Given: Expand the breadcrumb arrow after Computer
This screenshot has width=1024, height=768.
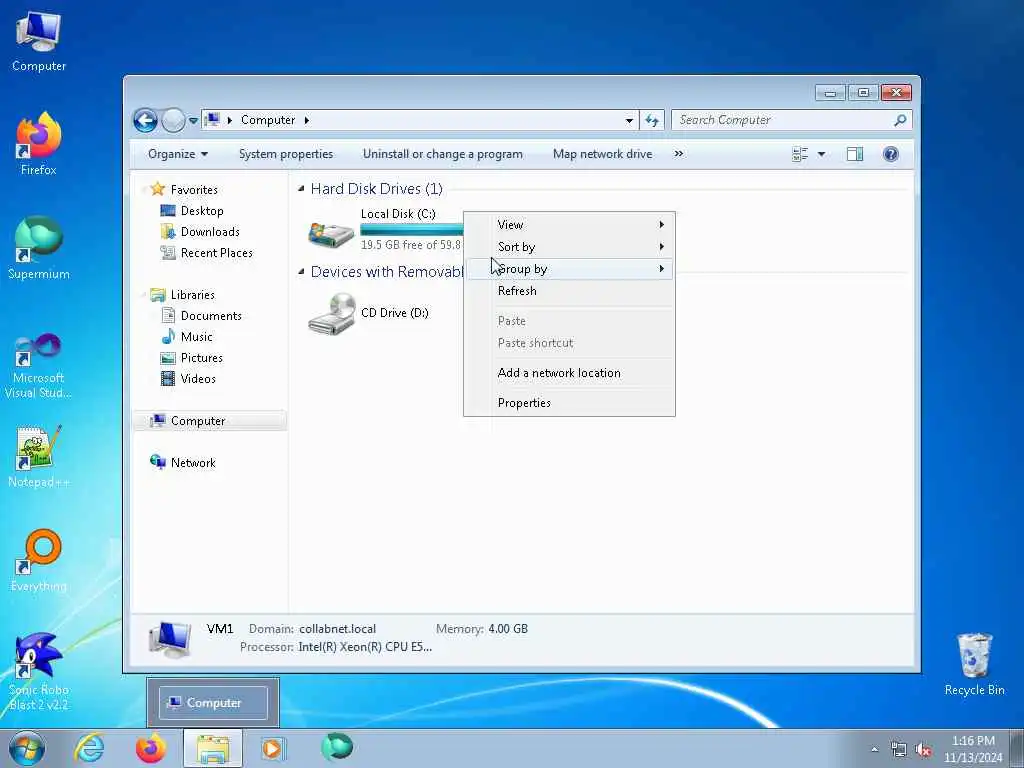Looking at the screenshot, I should pos(306,120).
